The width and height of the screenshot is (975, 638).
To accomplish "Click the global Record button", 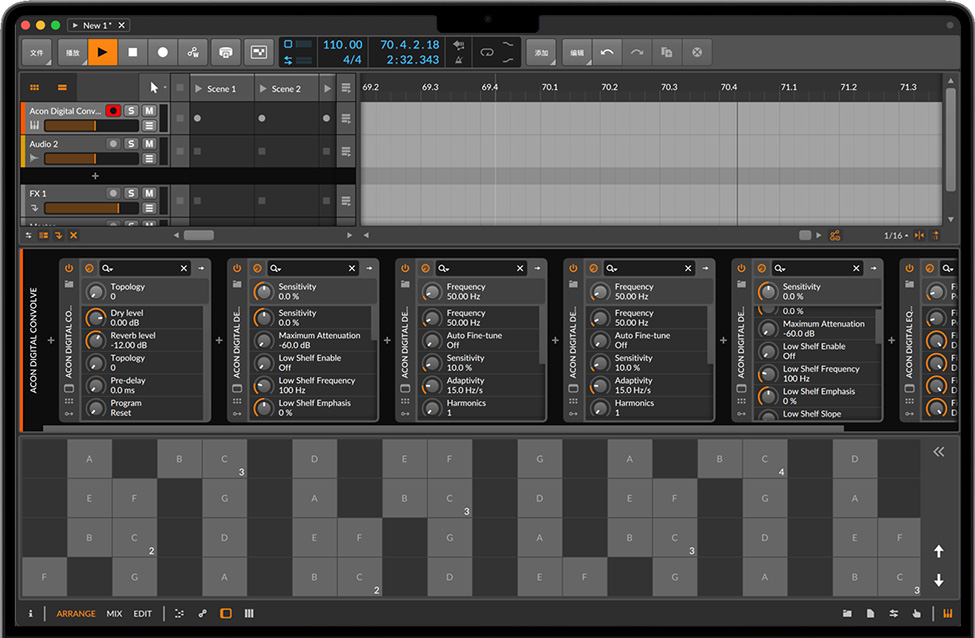I will point(162,52).
